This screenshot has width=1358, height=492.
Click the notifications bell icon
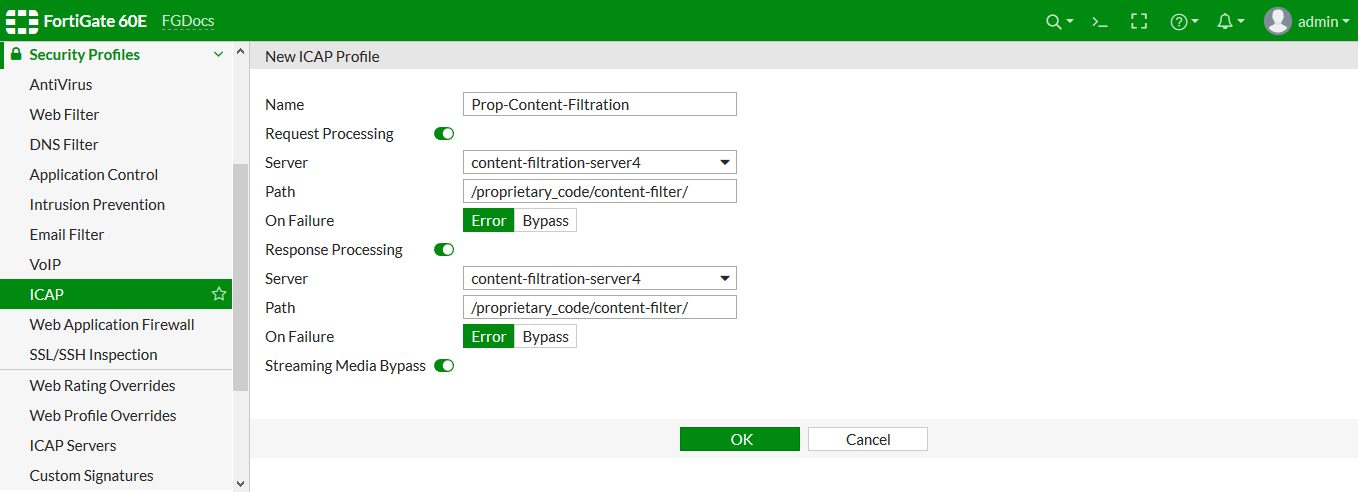1225,21
